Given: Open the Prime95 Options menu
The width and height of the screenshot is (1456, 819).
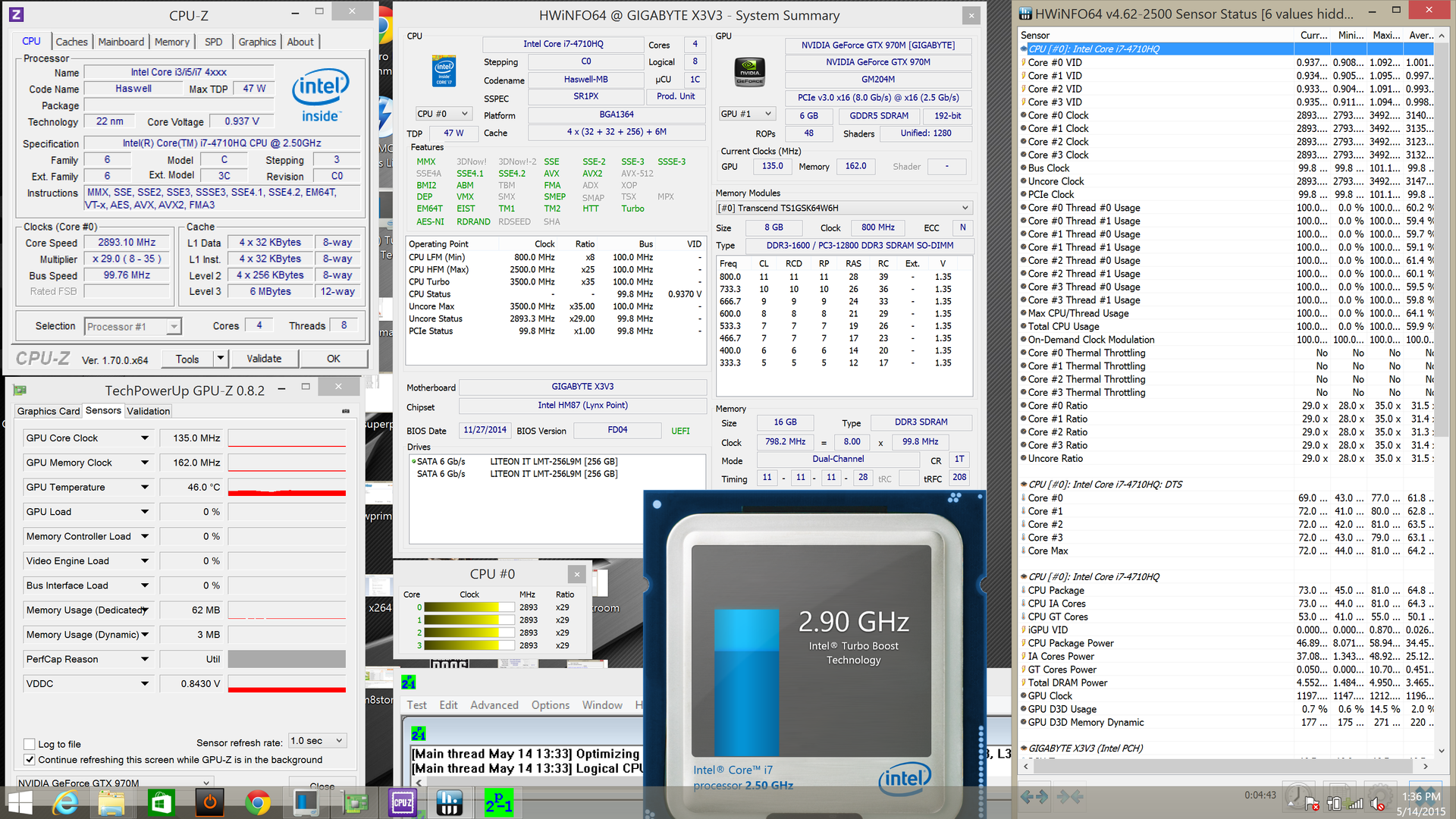Looking at the screenshot, I should (x=551, y=705).
